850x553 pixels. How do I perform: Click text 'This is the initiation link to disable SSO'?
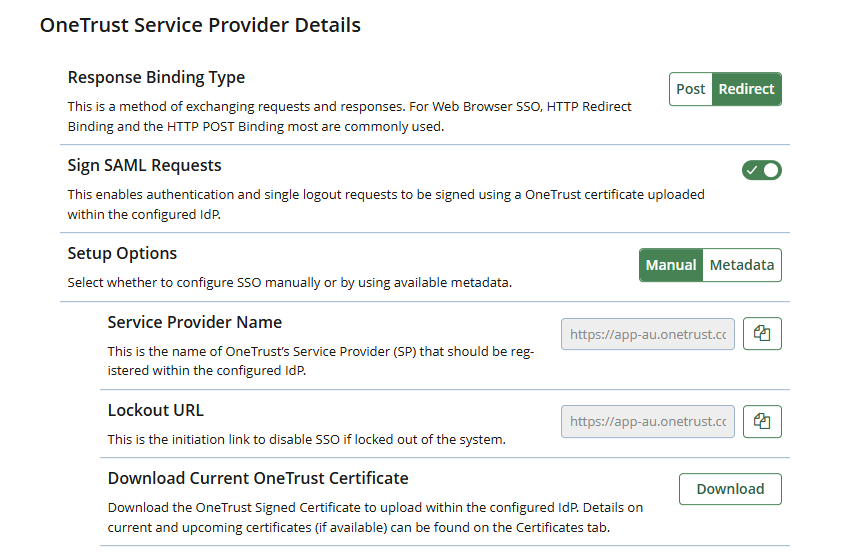pos(223,439)
